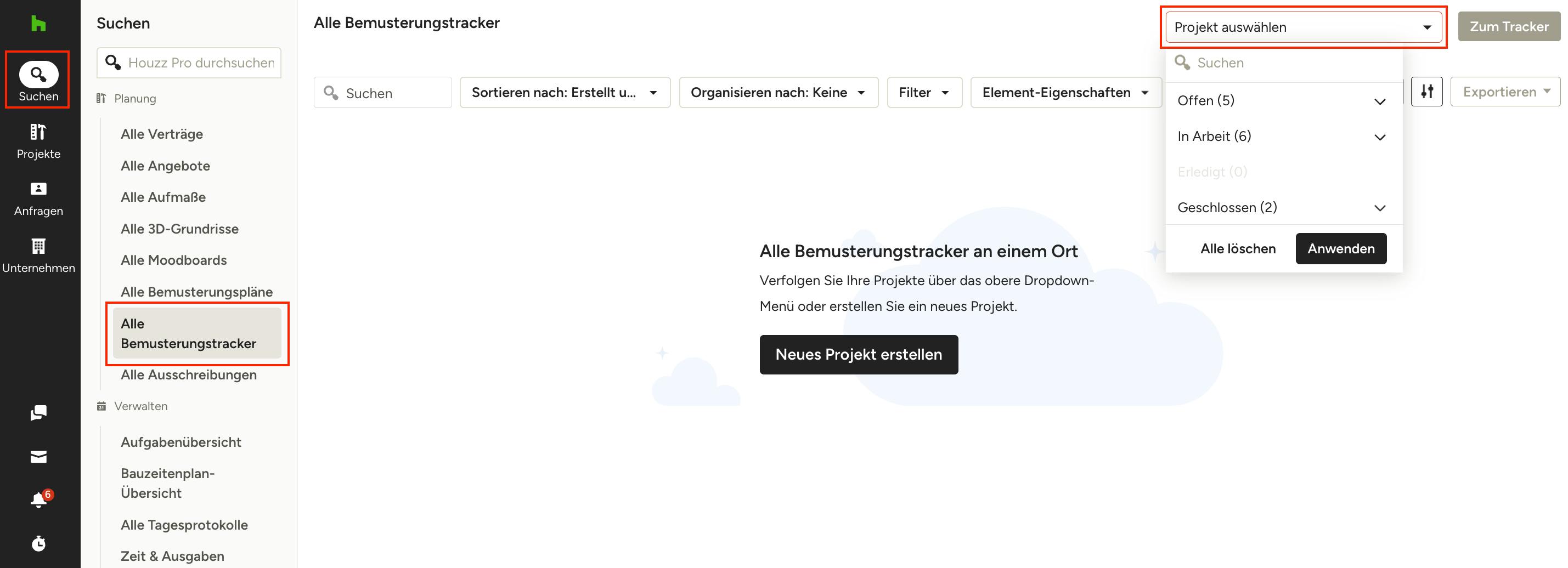Viewport: 1568px width, 568px height.
Task: Select Alle Moodboards in sidebar
Action: (x=173, y=260)
